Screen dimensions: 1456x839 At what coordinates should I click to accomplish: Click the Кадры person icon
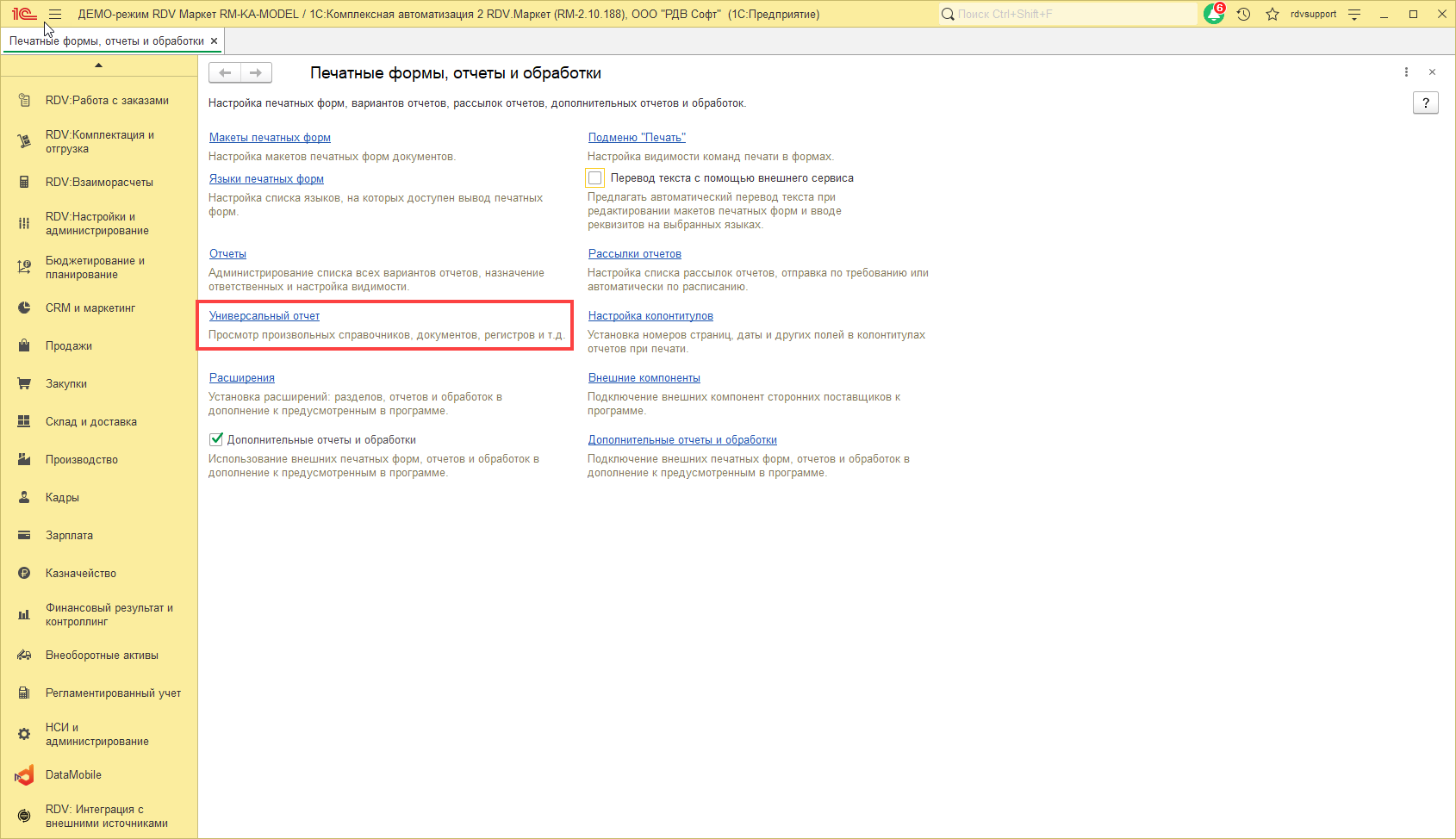[x=24, y=498]
